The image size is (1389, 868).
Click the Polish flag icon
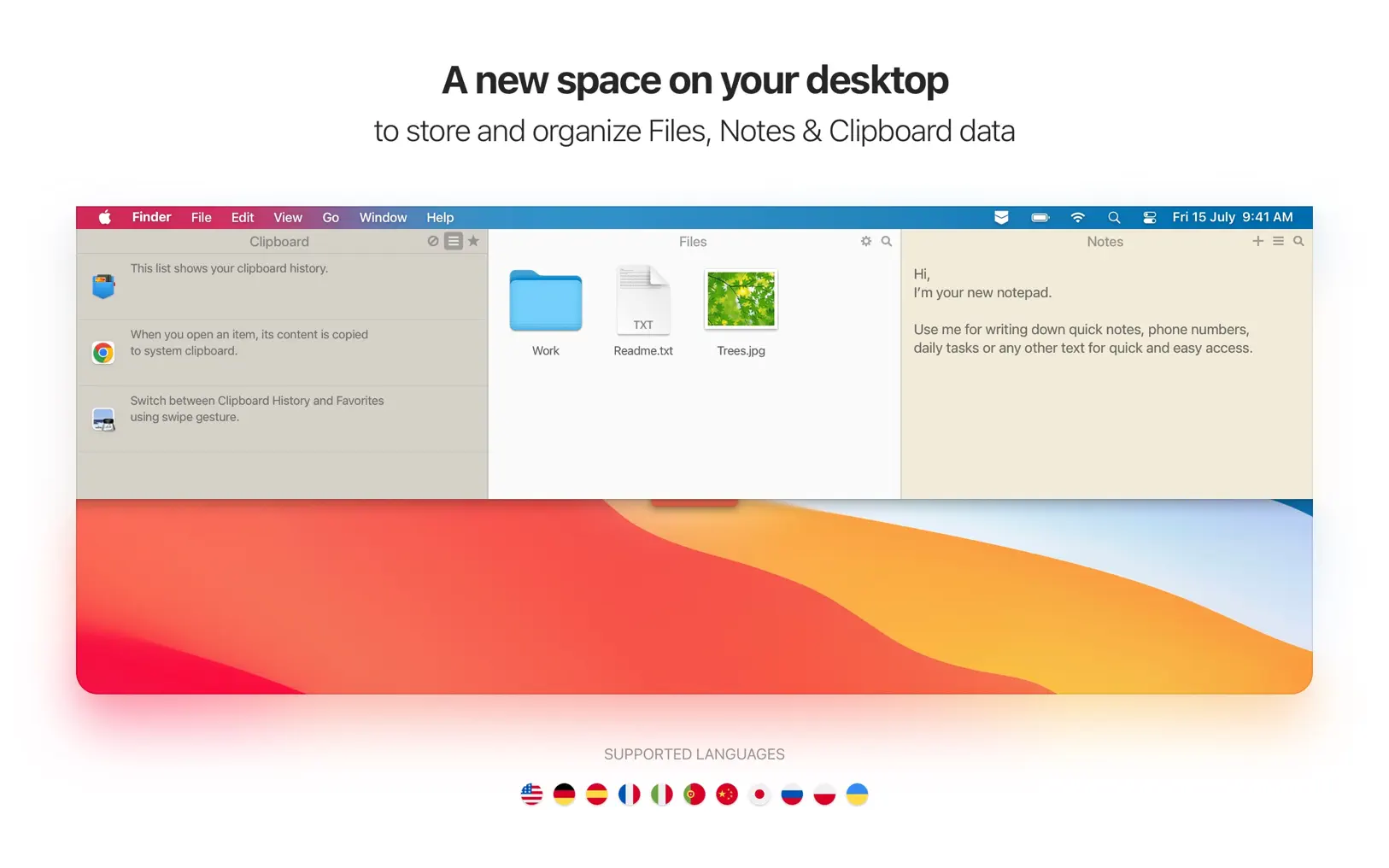(824, 795)
